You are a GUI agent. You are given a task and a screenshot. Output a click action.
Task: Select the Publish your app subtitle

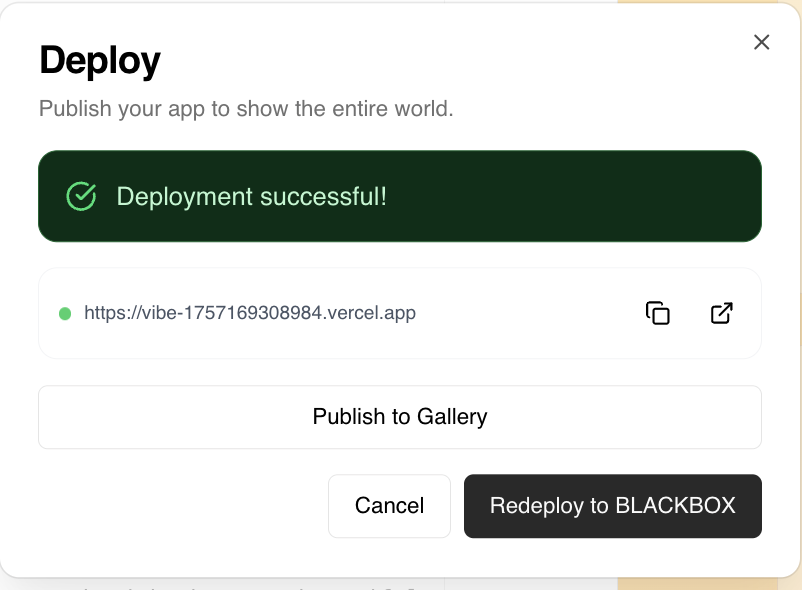(248, 108)
